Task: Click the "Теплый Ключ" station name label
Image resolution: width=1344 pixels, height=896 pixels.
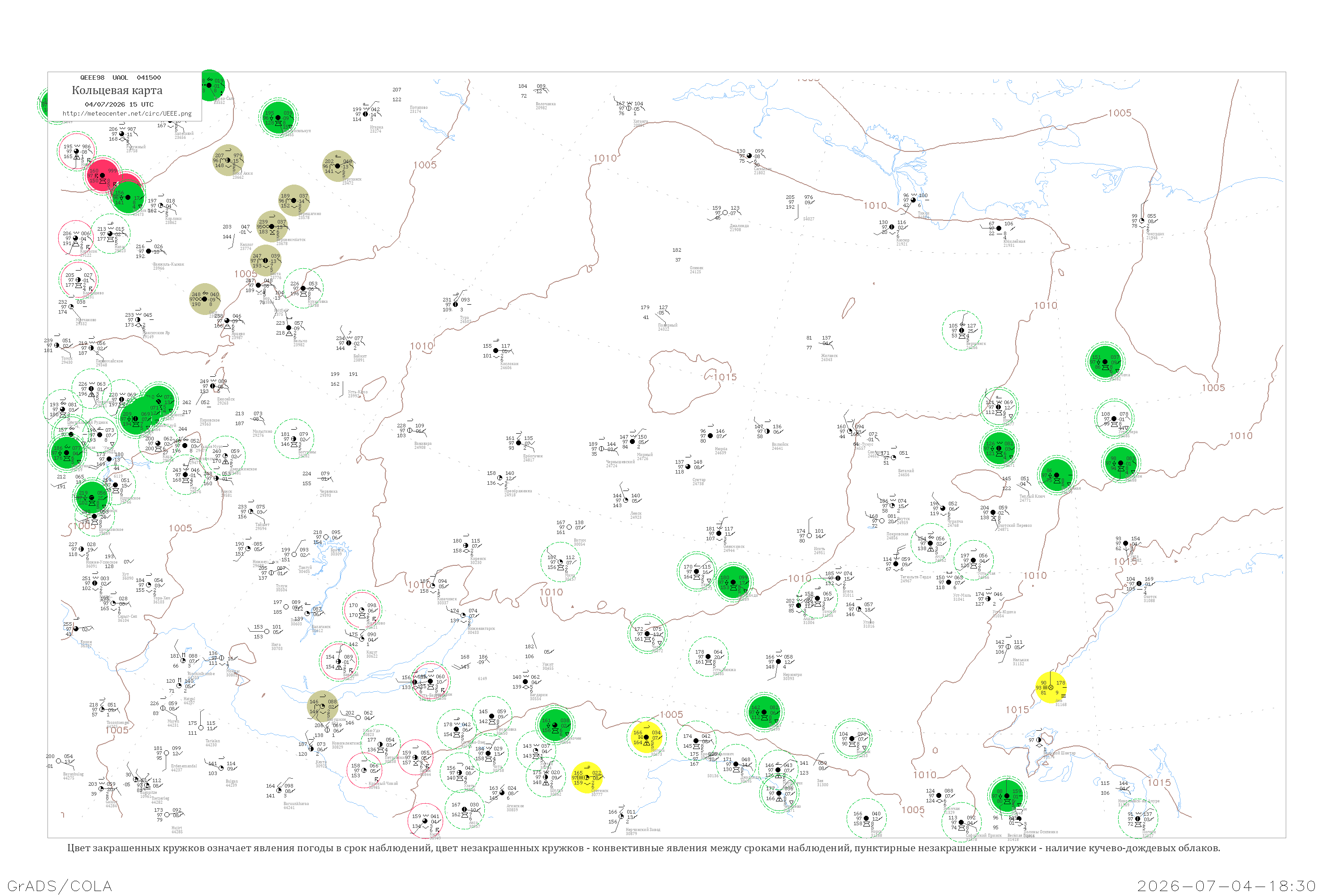Action: tap(1032, 496)
